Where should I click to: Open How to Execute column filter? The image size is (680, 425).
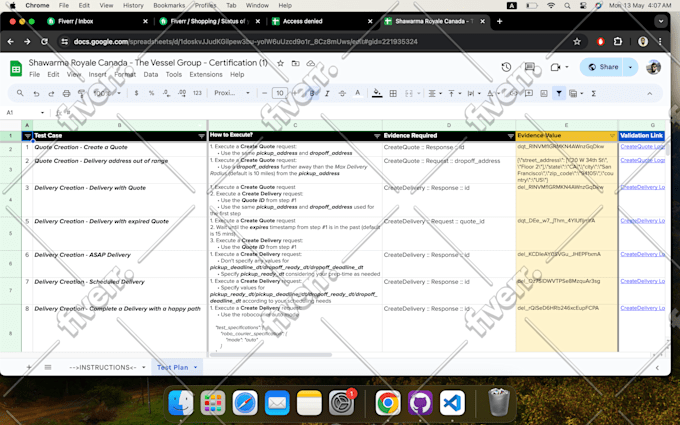point(377,136)
